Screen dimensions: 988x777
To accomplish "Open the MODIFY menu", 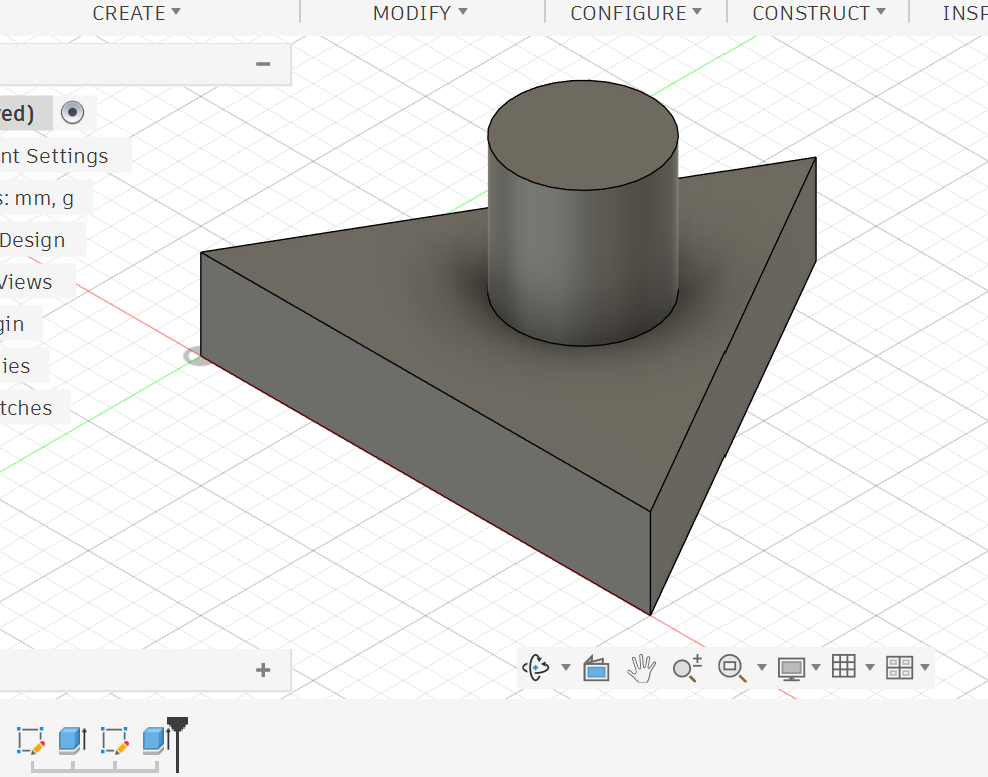I will tap(420, 13).
